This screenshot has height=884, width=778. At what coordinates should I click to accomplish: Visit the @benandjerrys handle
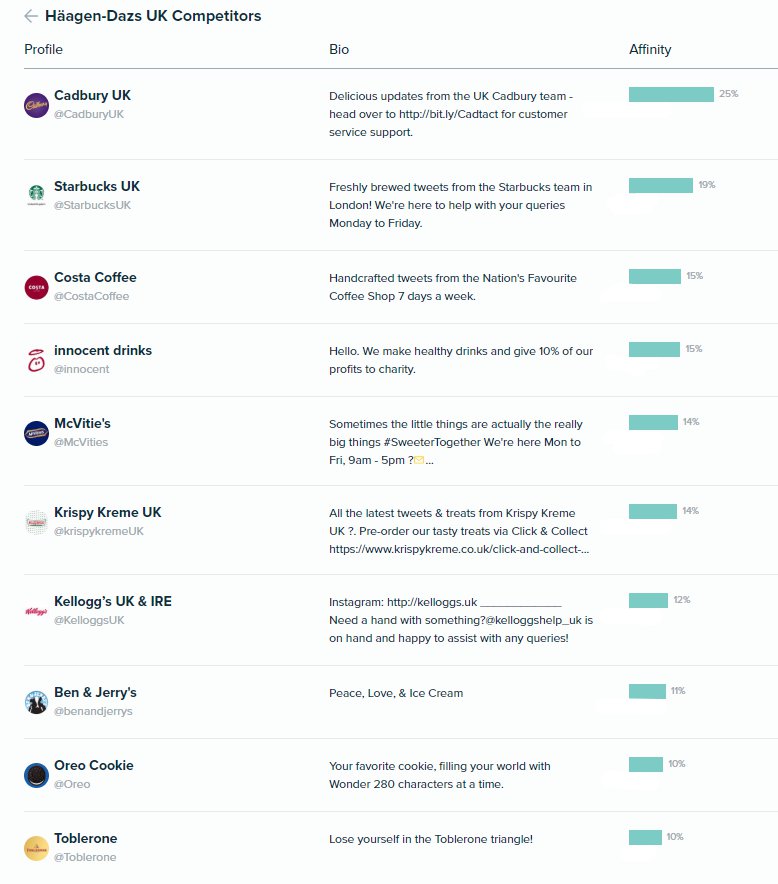tap(93, 711)
